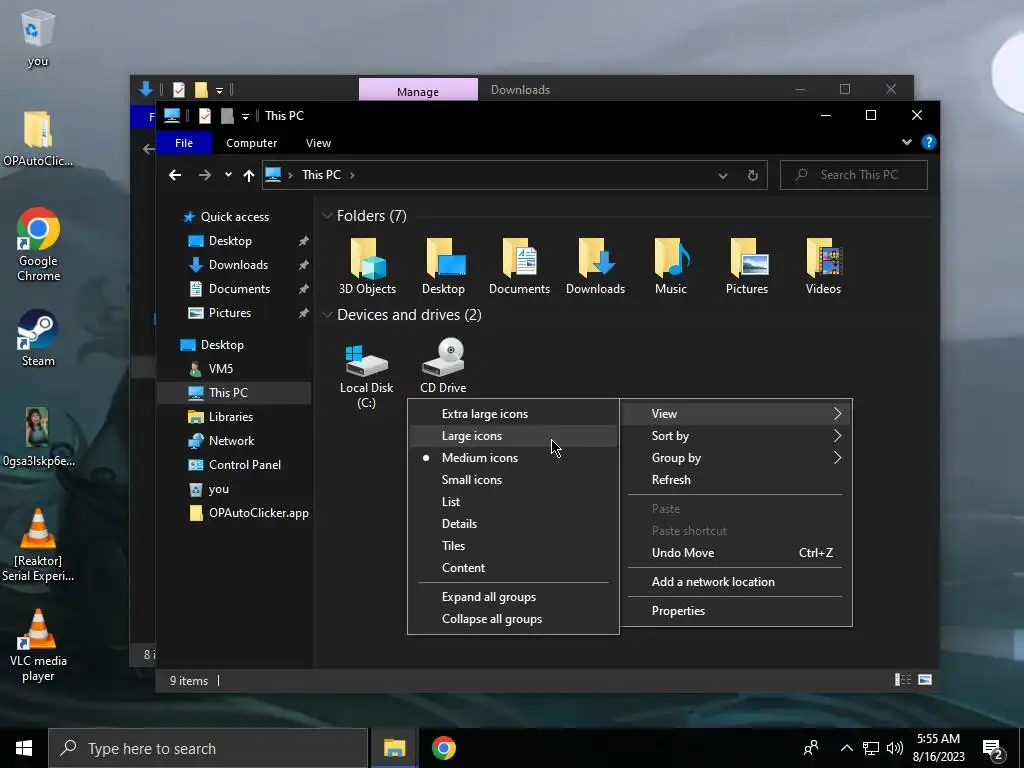The width and height of the screenshot is (1024, 768).
Task: Click Expand all groups
Action: (513, 597)
